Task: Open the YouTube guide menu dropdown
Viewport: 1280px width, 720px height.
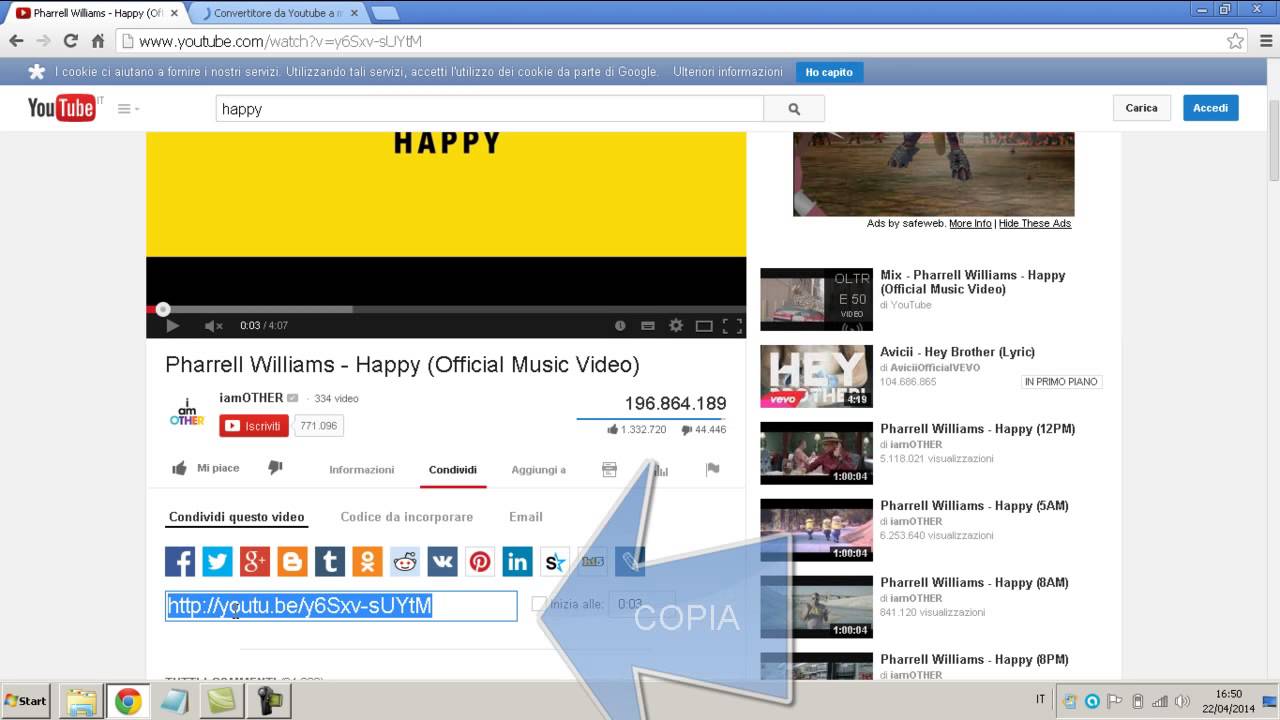Action: pyautogui.click(x=128, y=108)
